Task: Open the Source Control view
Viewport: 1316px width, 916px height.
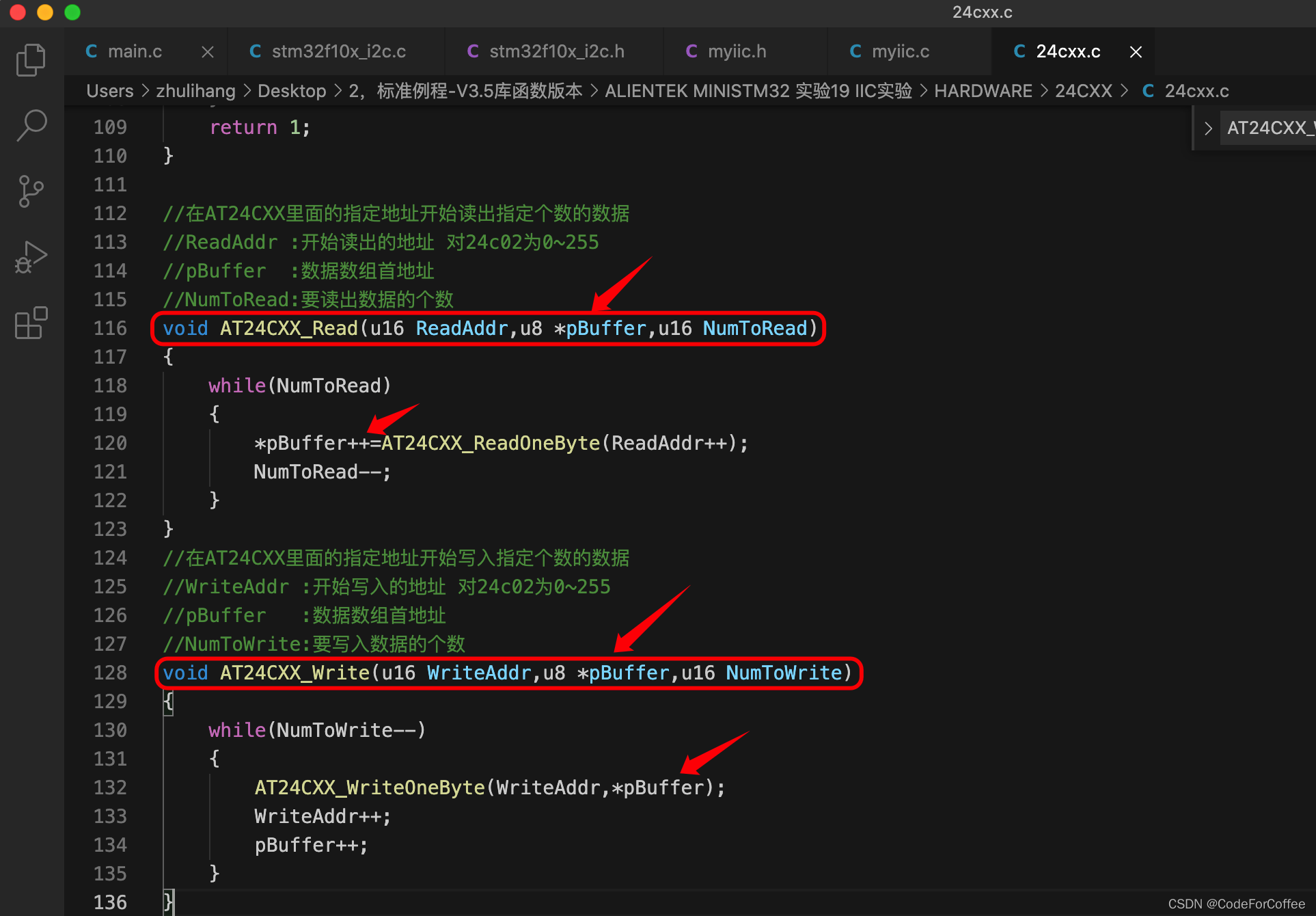Action: pos(31,191)
